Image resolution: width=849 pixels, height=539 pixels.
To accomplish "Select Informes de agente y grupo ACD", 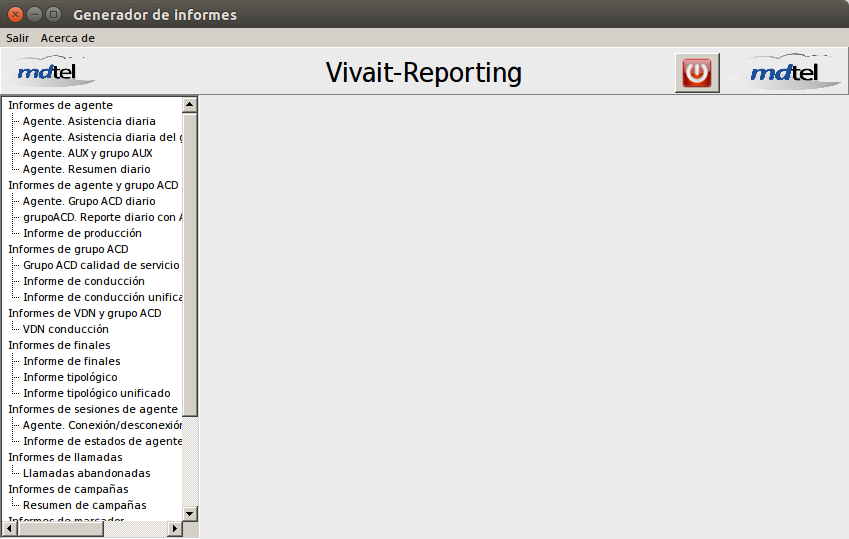I will coord(93,185).
